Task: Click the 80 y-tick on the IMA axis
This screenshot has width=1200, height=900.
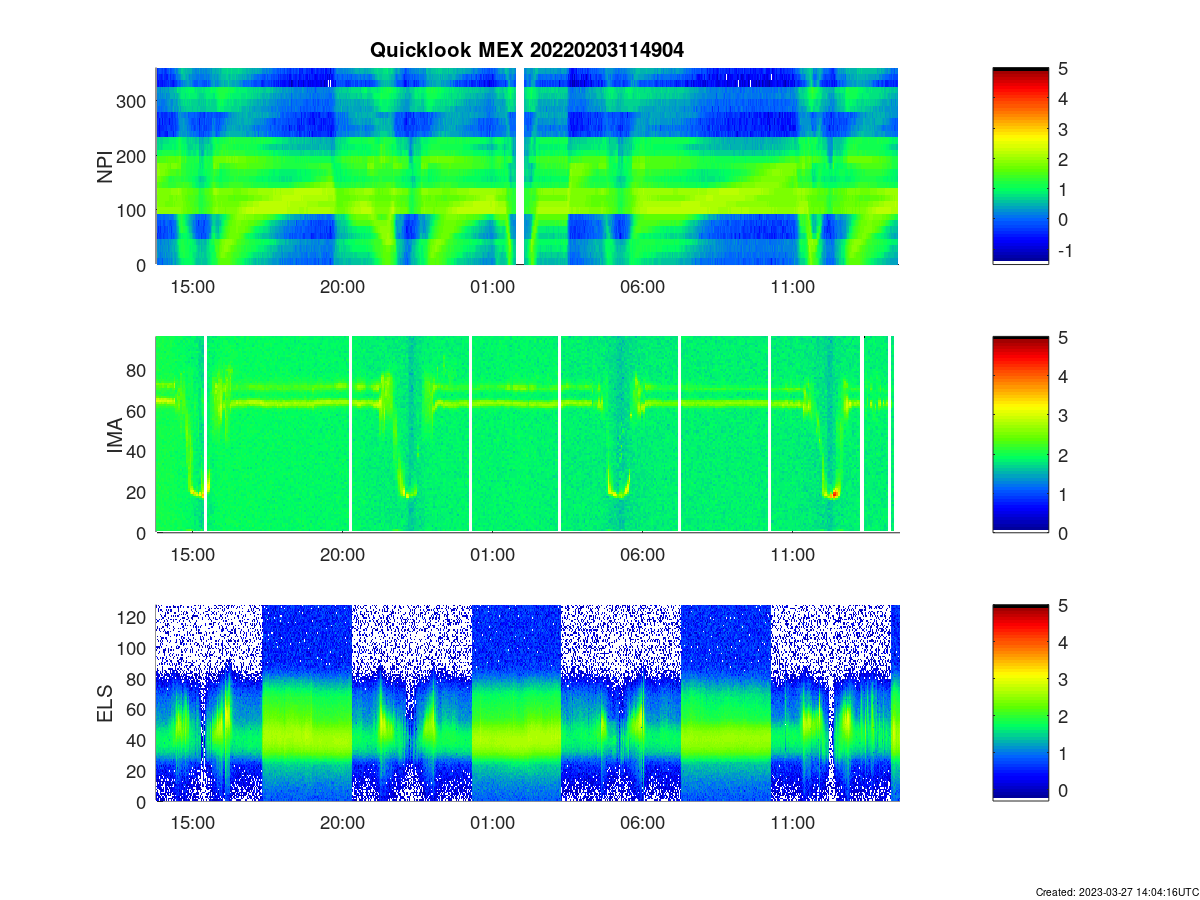Action: [138, 371]
